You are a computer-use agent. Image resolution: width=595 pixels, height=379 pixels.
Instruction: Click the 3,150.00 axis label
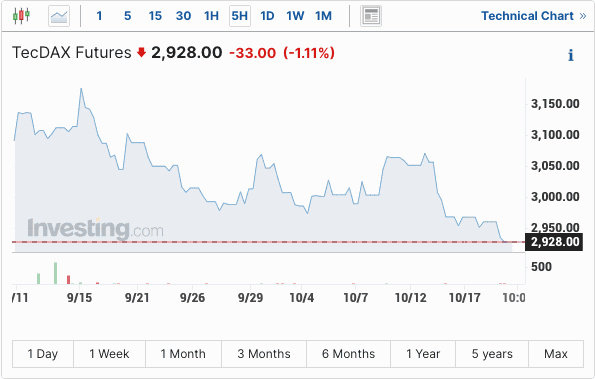click(x=555, y=104)
